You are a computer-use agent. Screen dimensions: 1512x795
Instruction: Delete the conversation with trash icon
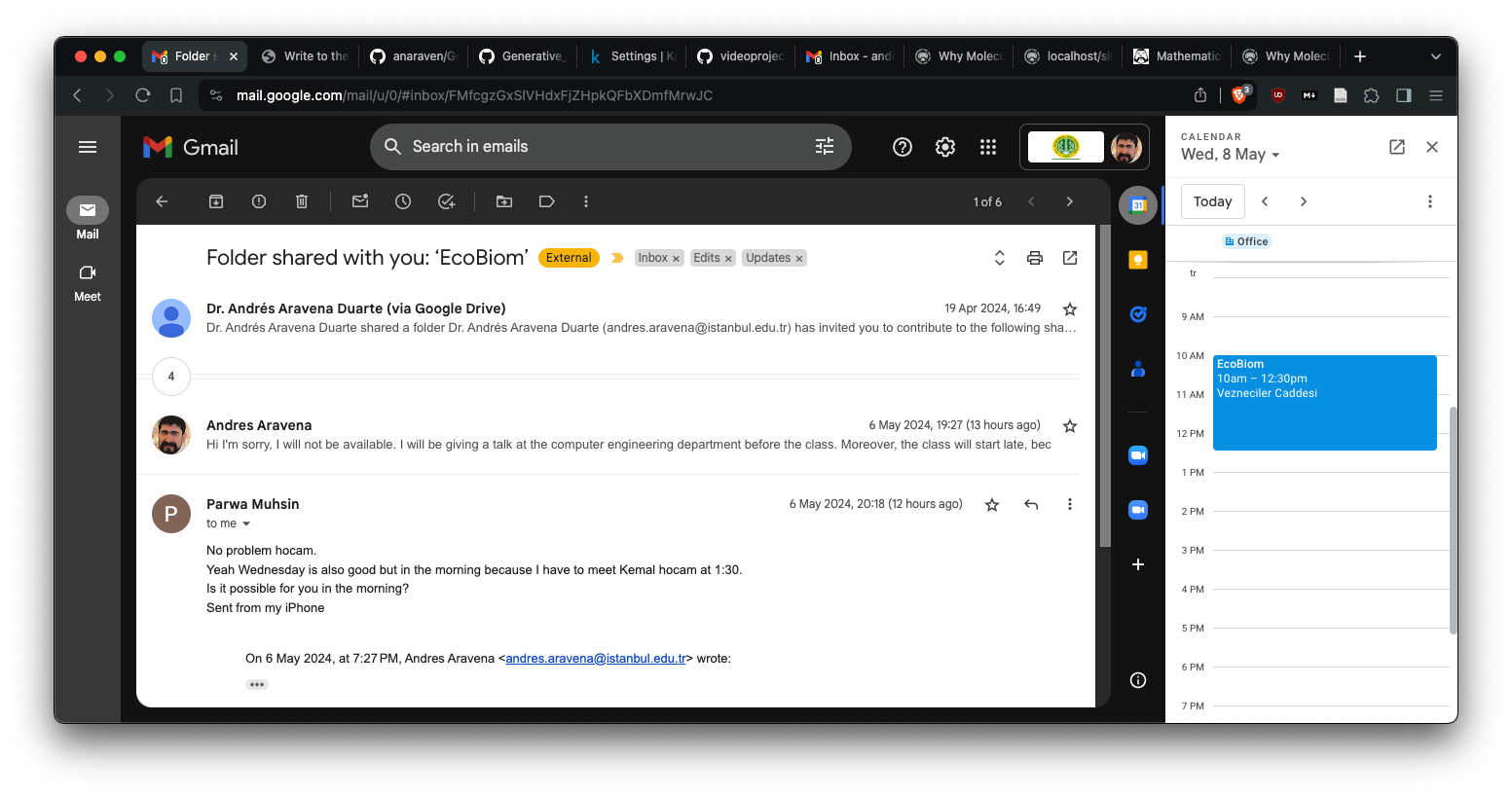pyautogui.click(x=302, y=201)
